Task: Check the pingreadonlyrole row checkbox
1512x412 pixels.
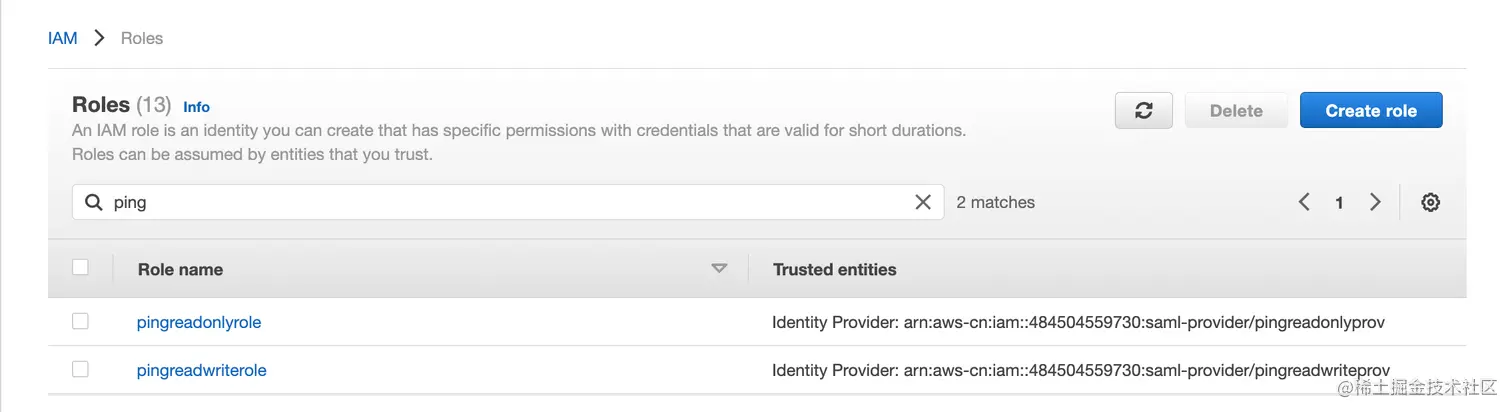Action: point(80,321)
